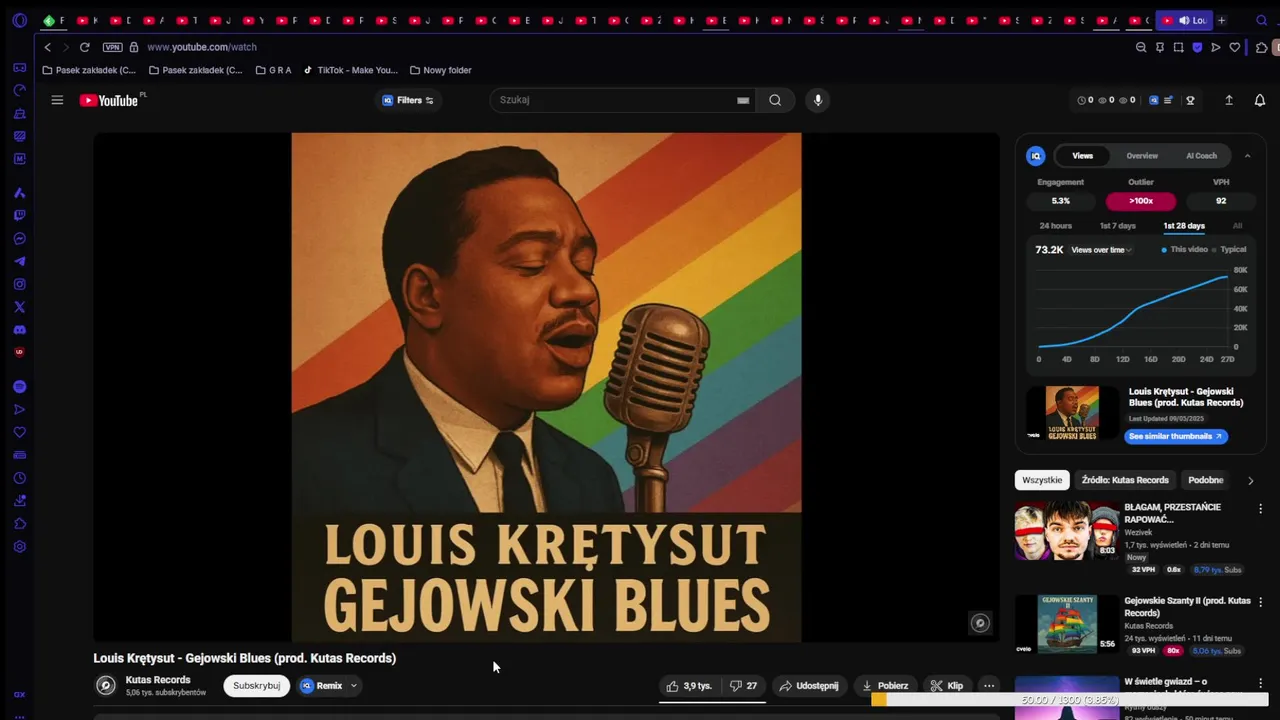Image resolution: width=1280 pixels, height=720 pixels.
Task: Open Discord in the Opera sidebar
Action: (19, 330)
